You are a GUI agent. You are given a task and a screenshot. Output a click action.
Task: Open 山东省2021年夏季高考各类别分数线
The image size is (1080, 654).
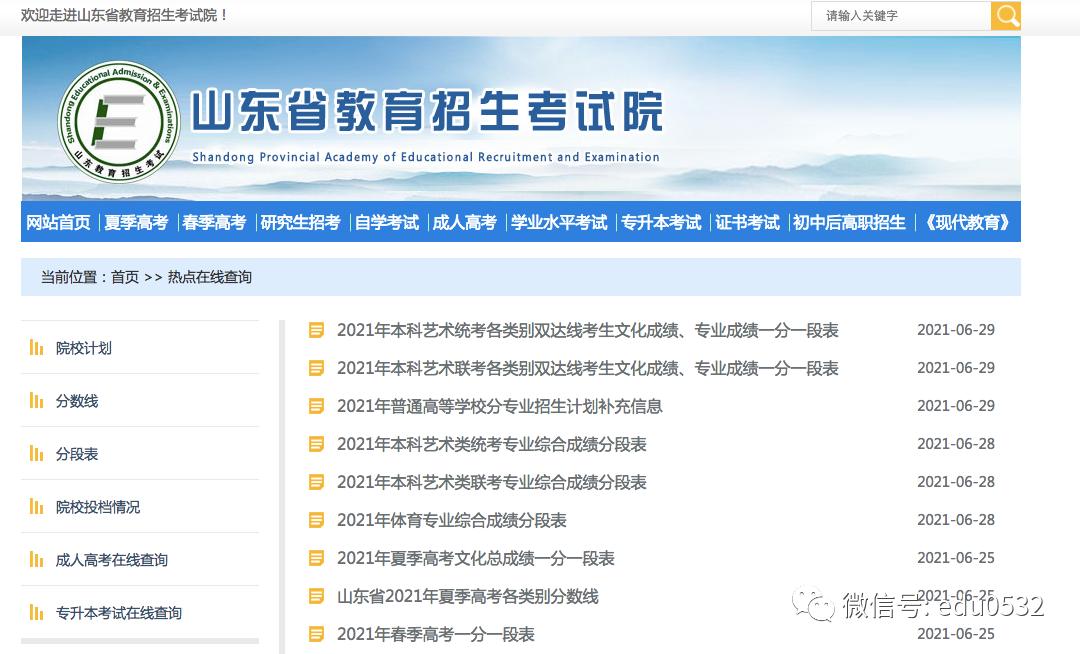pyautogui.click(x=467, y=596)
